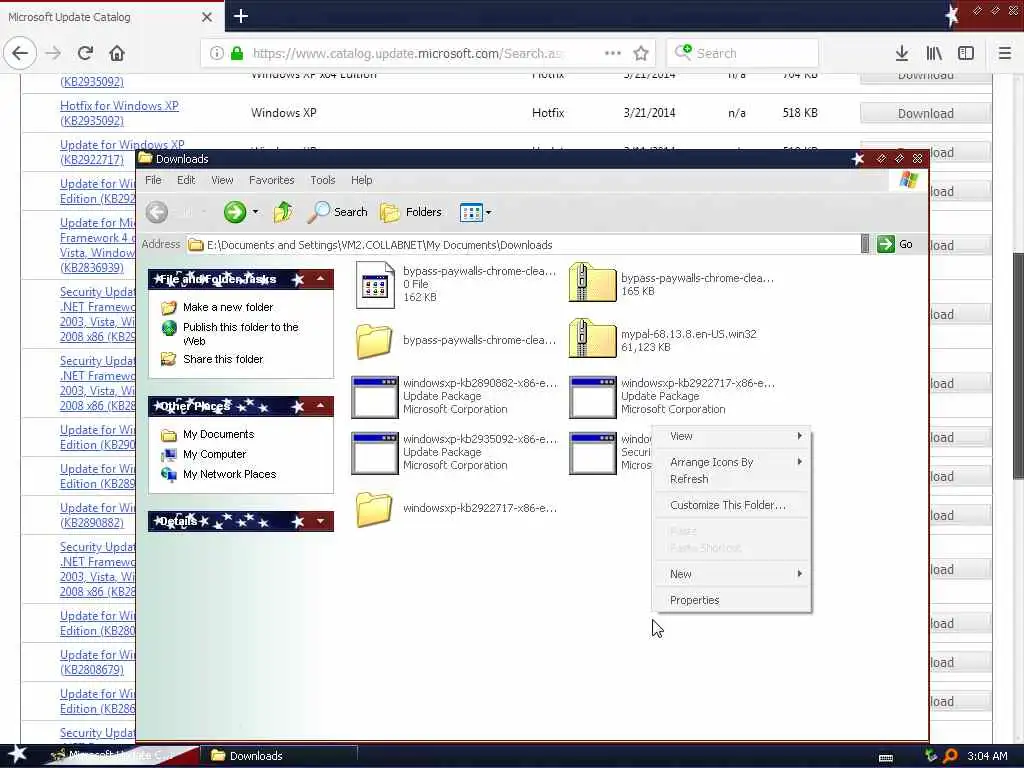1024x768 pixels.
Task: Select windowsxp-kb2890882 update package
Action: pos(455,396)
